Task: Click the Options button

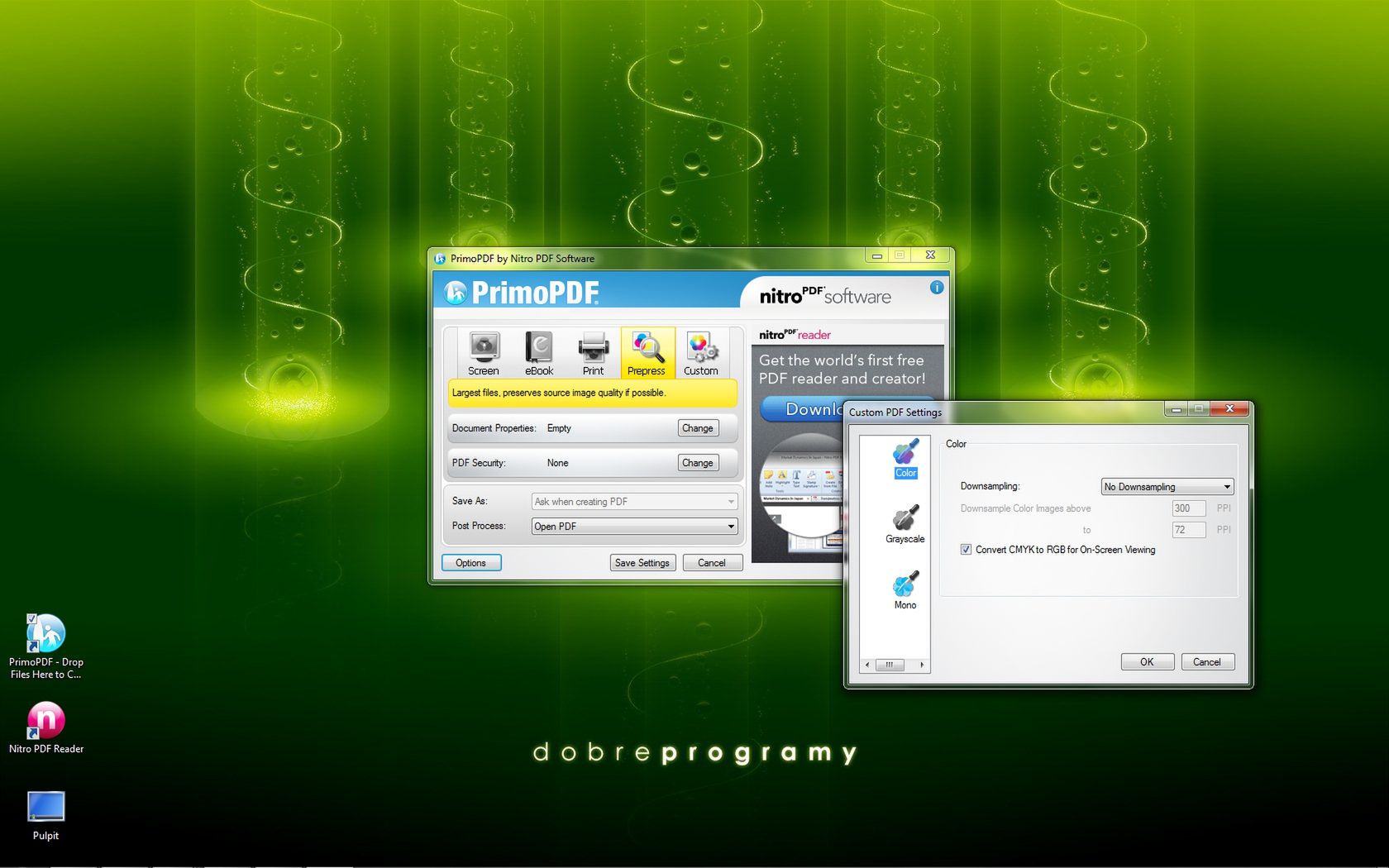Action: click(x=471, y=563)
